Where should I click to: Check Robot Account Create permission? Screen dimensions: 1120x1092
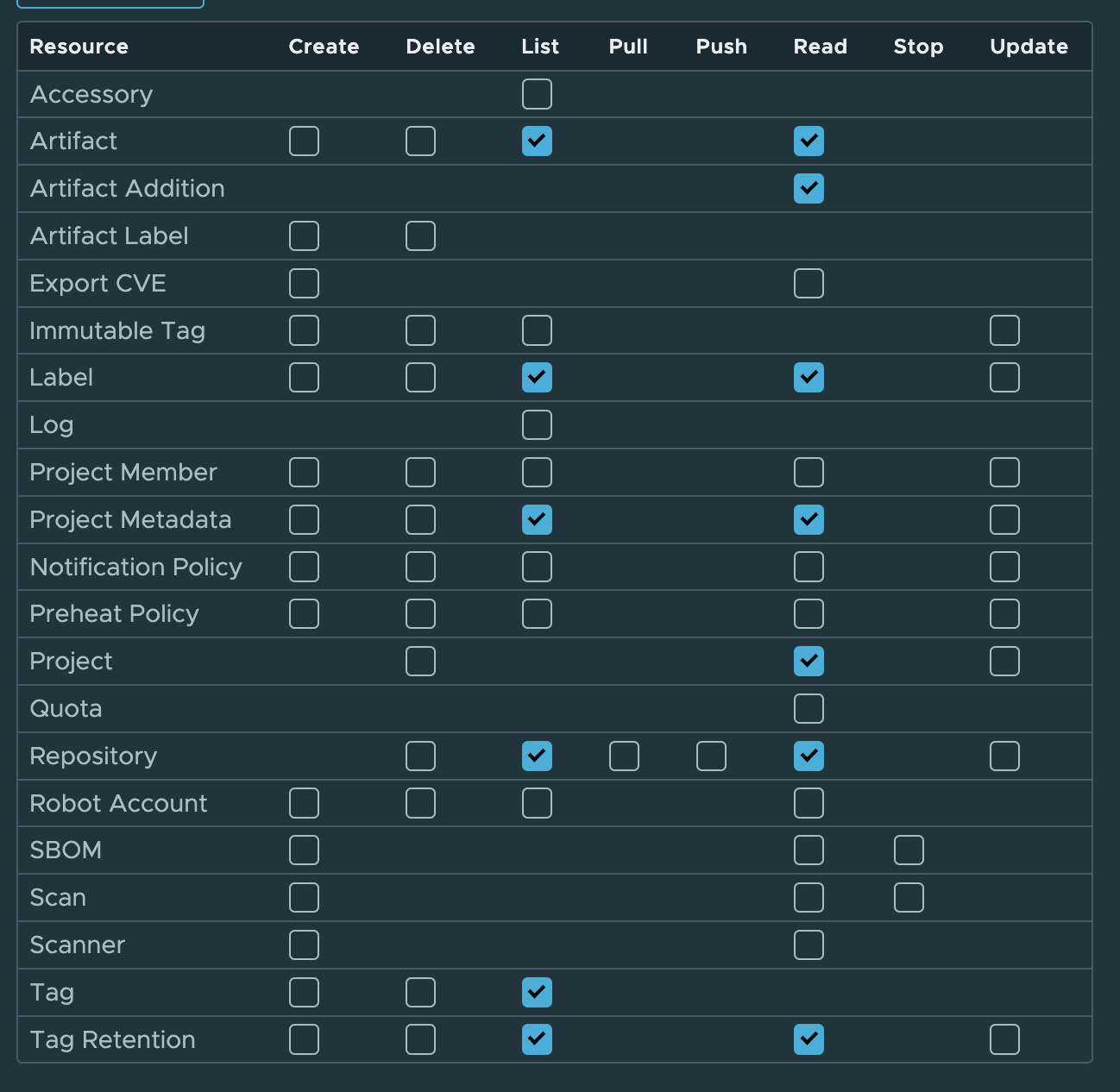pyautogui.click(x=304, y=804)
